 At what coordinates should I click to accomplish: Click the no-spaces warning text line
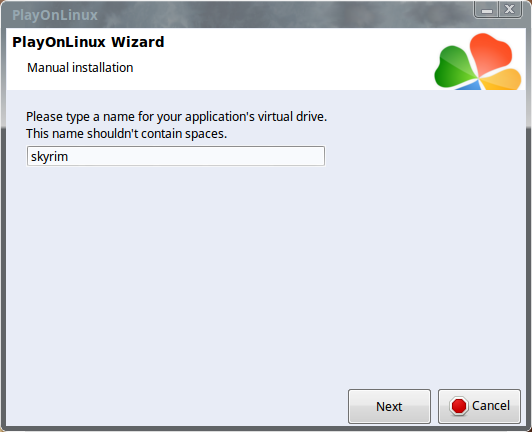127,134
